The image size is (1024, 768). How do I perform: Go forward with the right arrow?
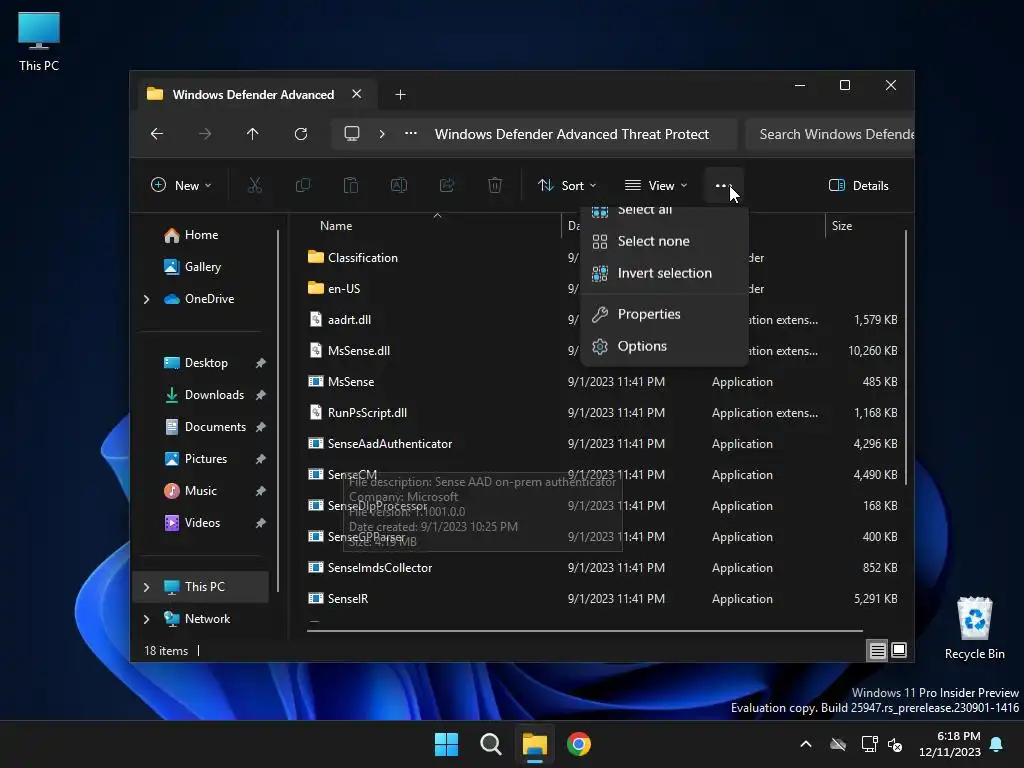coord(205,134)
